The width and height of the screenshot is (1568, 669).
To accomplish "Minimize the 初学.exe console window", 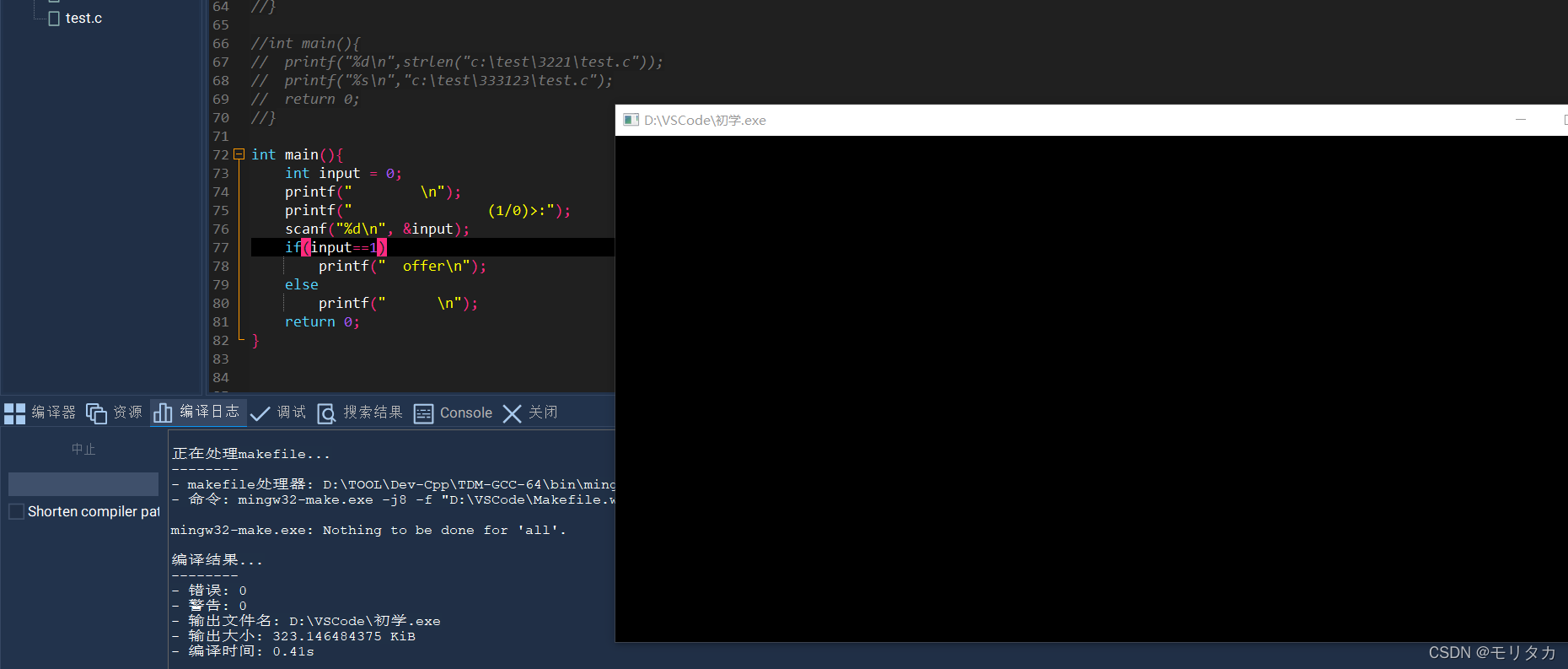I will (x=1521, y=120).
